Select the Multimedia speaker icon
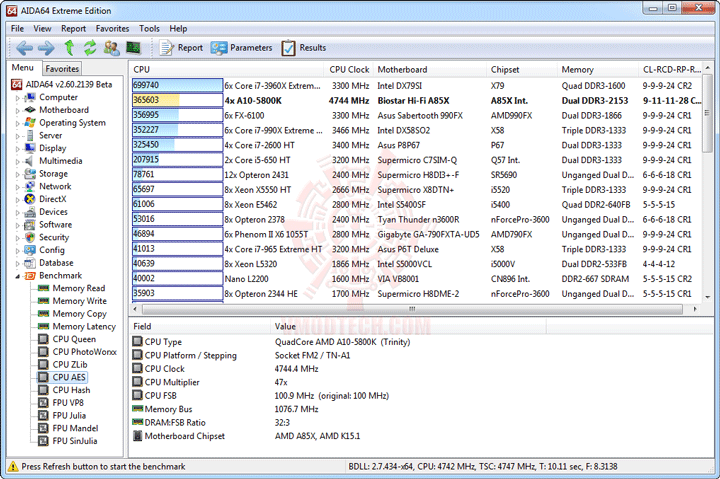 point(30,161)
